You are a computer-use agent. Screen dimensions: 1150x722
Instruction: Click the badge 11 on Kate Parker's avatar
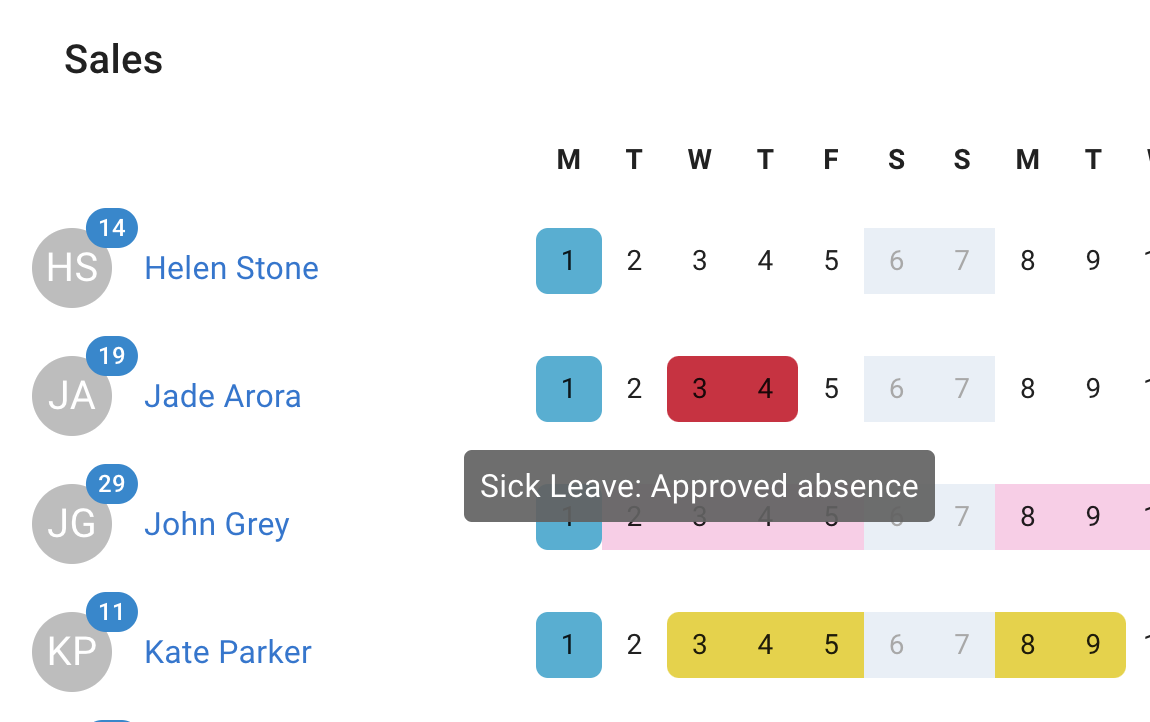[112, 612]
